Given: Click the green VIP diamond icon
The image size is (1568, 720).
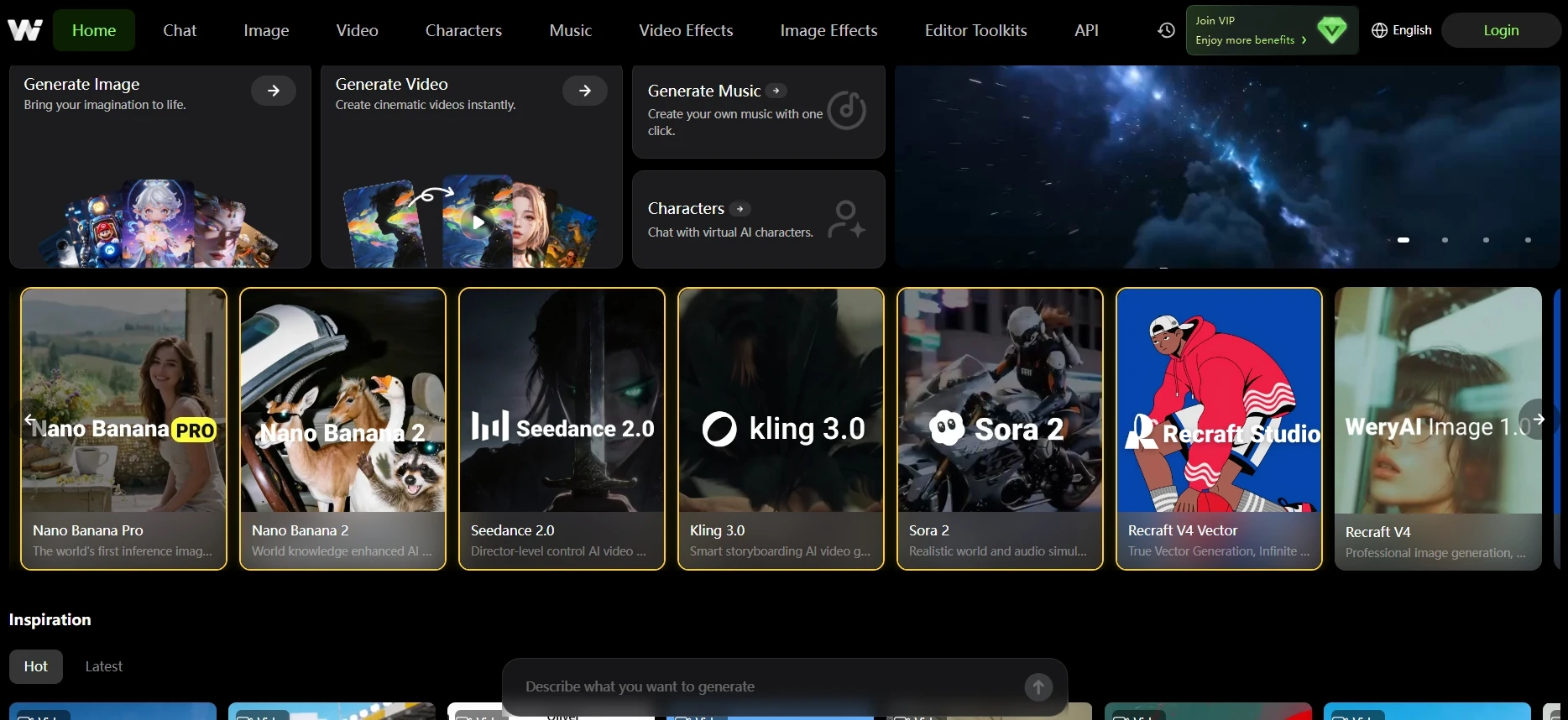Looking at the screenshot, I should pos(1332,30).
